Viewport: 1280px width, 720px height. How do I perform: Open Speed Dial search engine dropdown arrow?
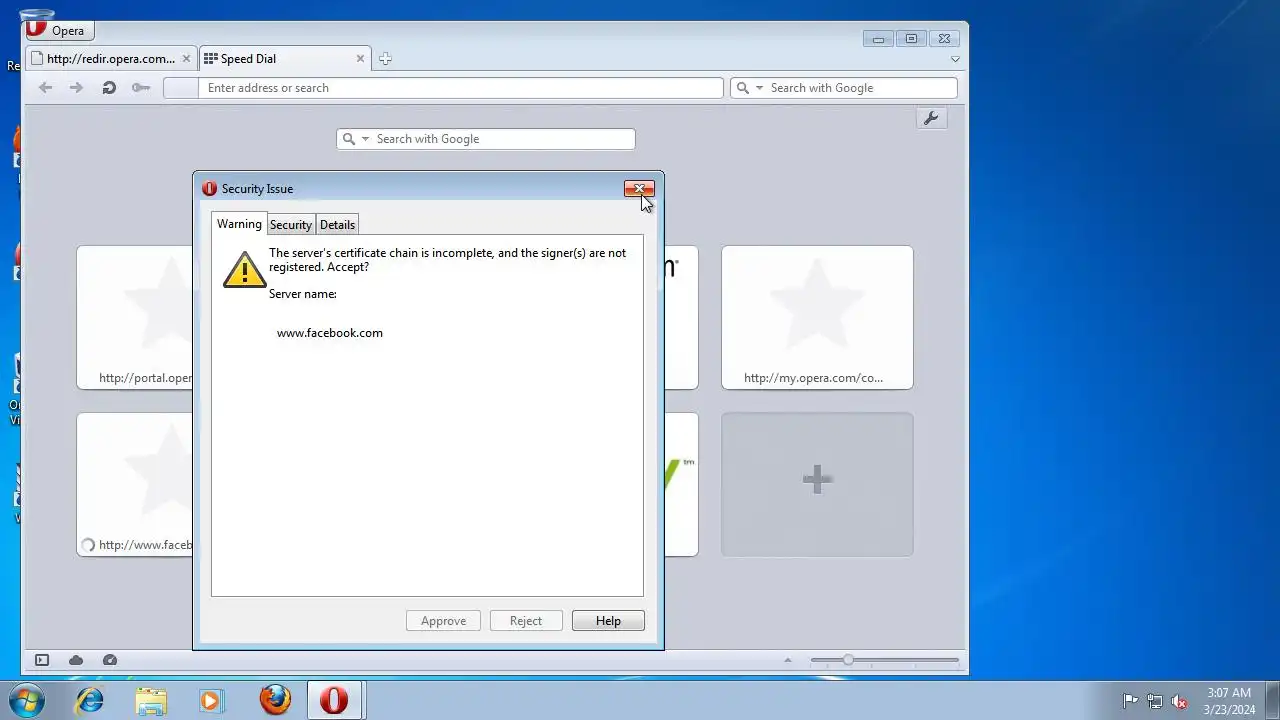[365, 139]
